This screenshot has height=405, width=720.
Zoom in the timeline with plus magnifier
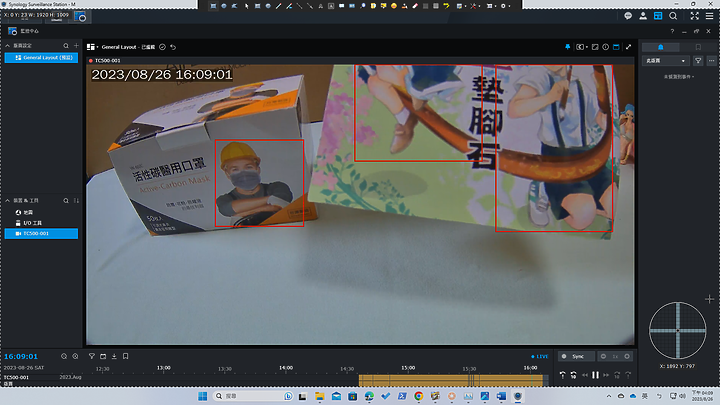pos(75,356)
